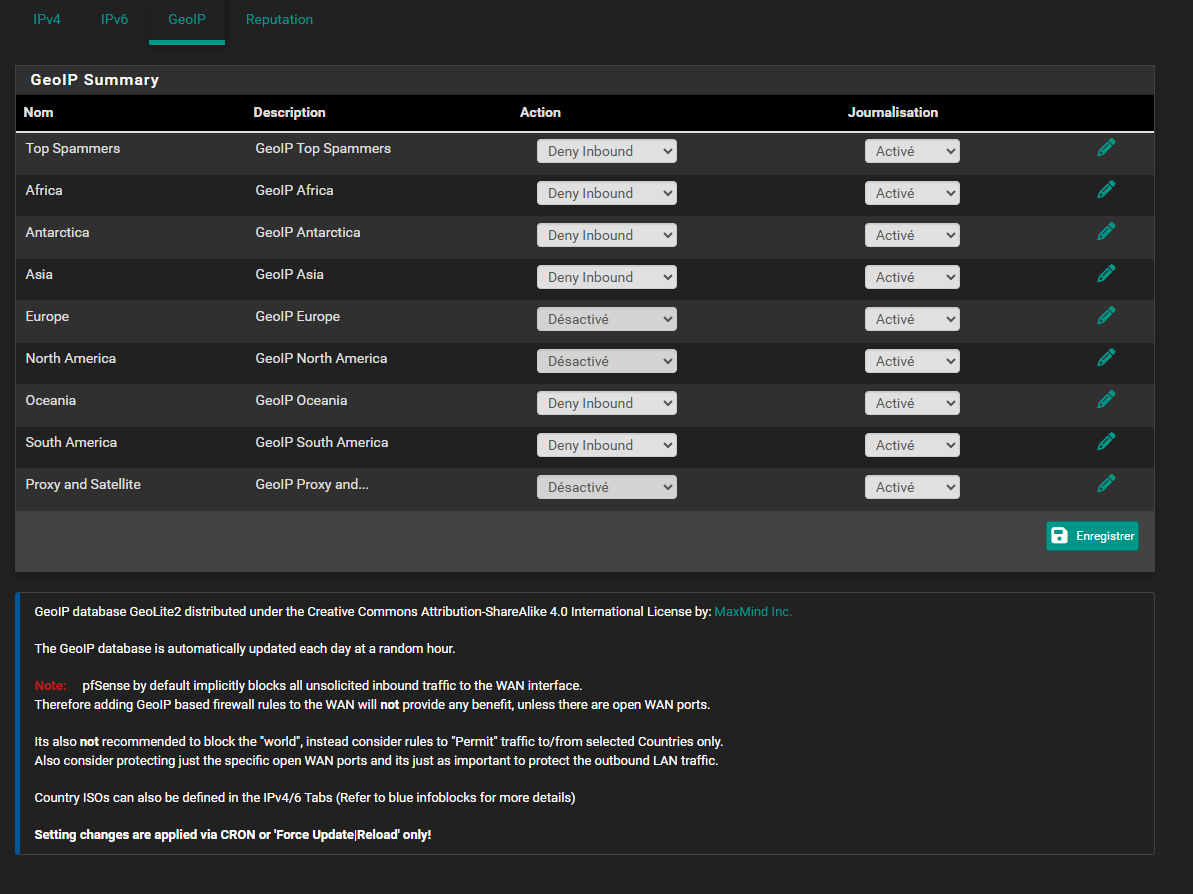
Task: Open Action dropdown for South America
Action: pos(606,445)
